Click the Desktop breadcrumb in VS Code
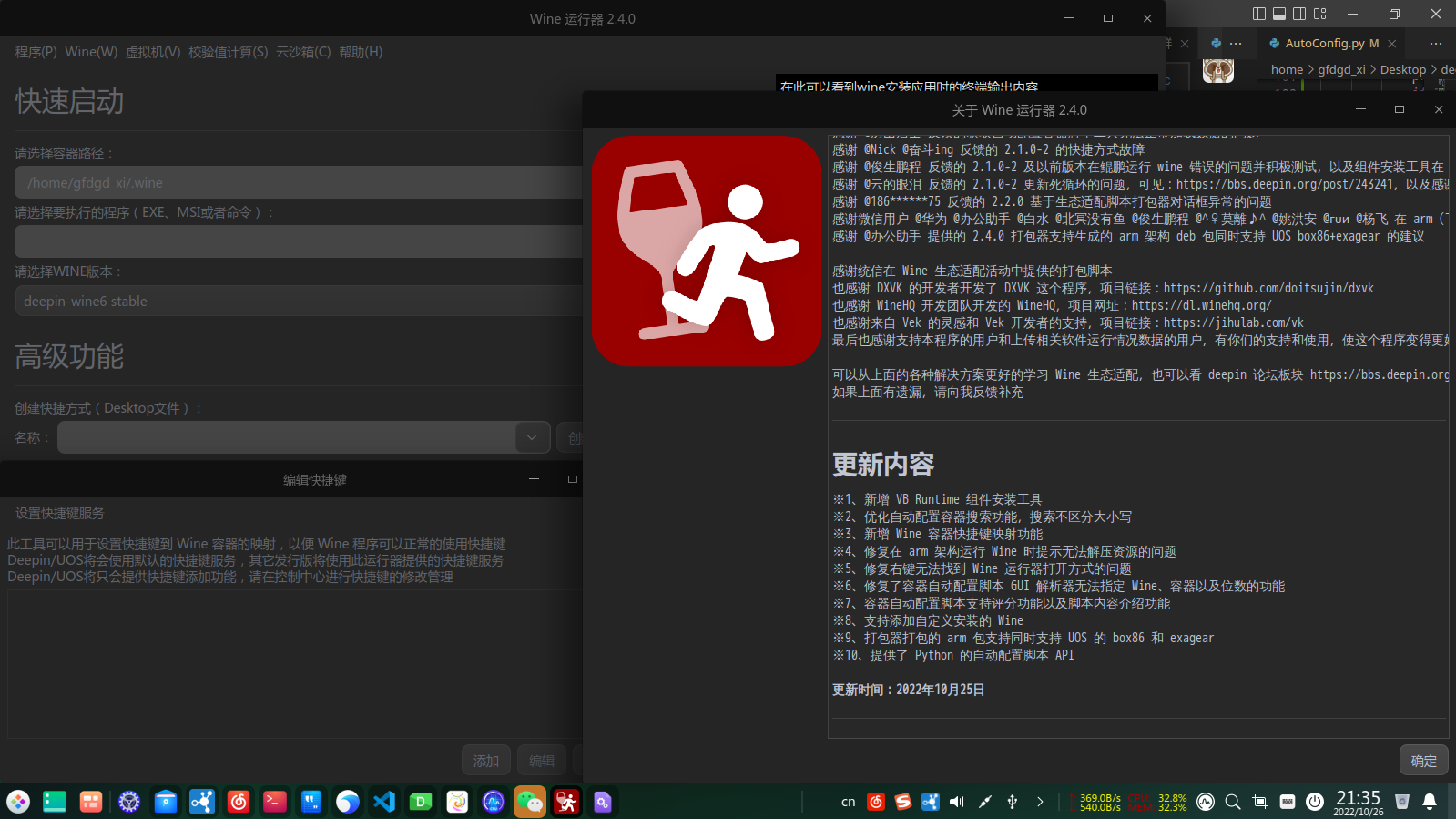The image size is (1456, 819). click(x=1403, y=69)
